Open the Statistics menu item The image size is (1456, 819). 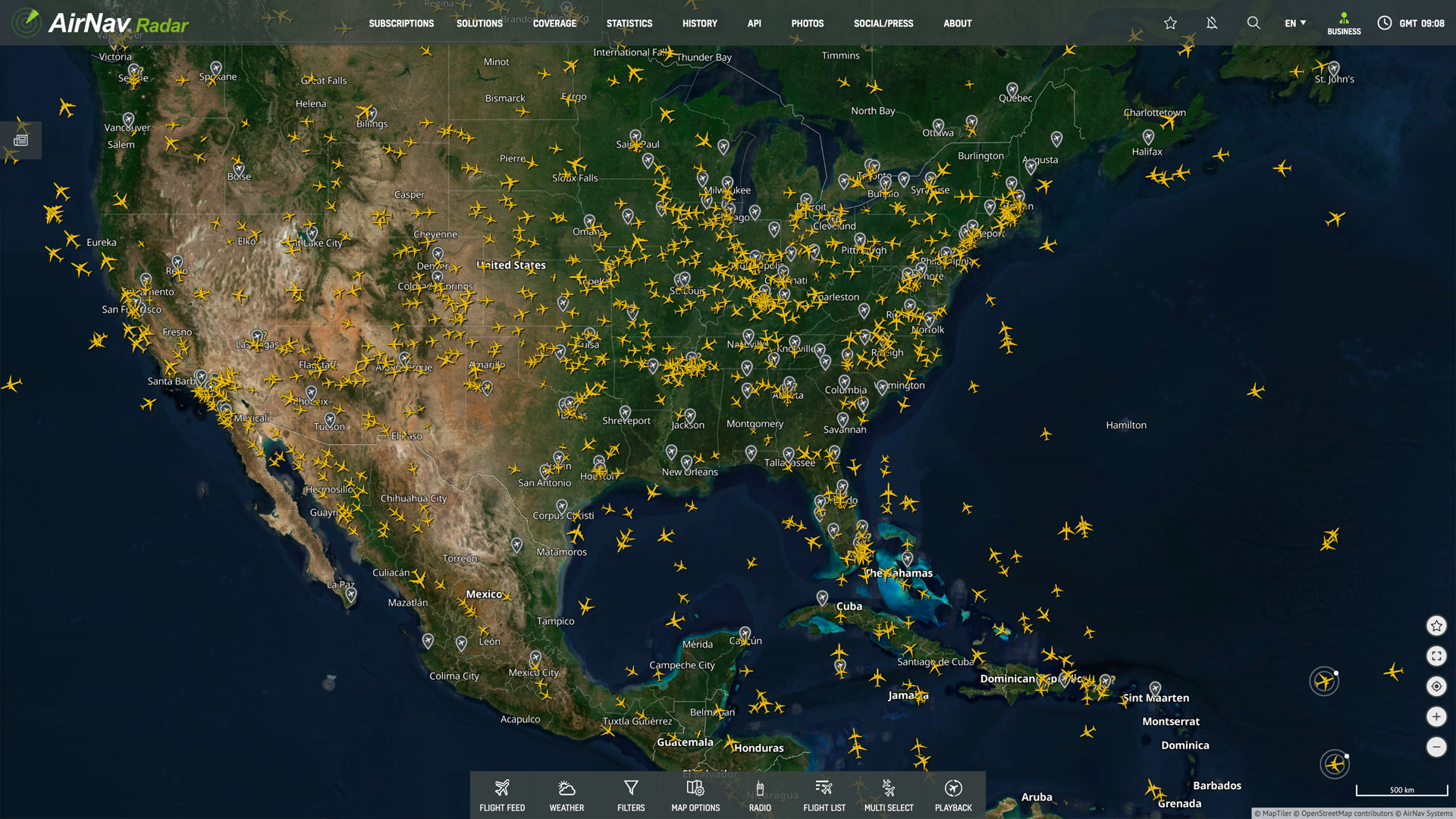click(629, 24)
